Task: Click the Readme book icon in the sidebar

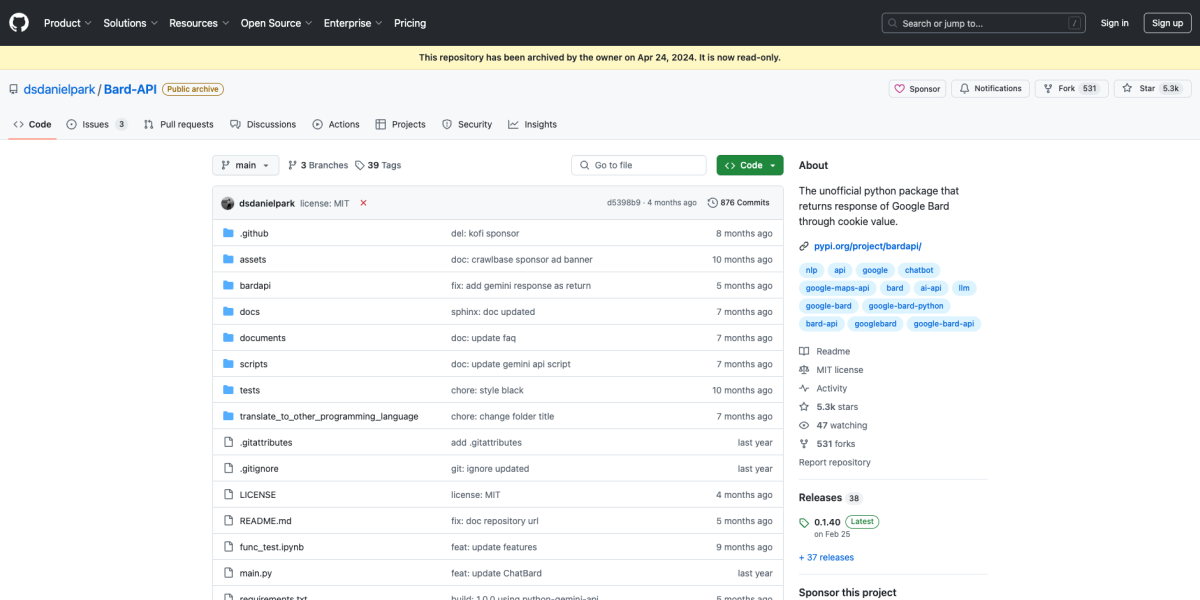Action: 804,350
